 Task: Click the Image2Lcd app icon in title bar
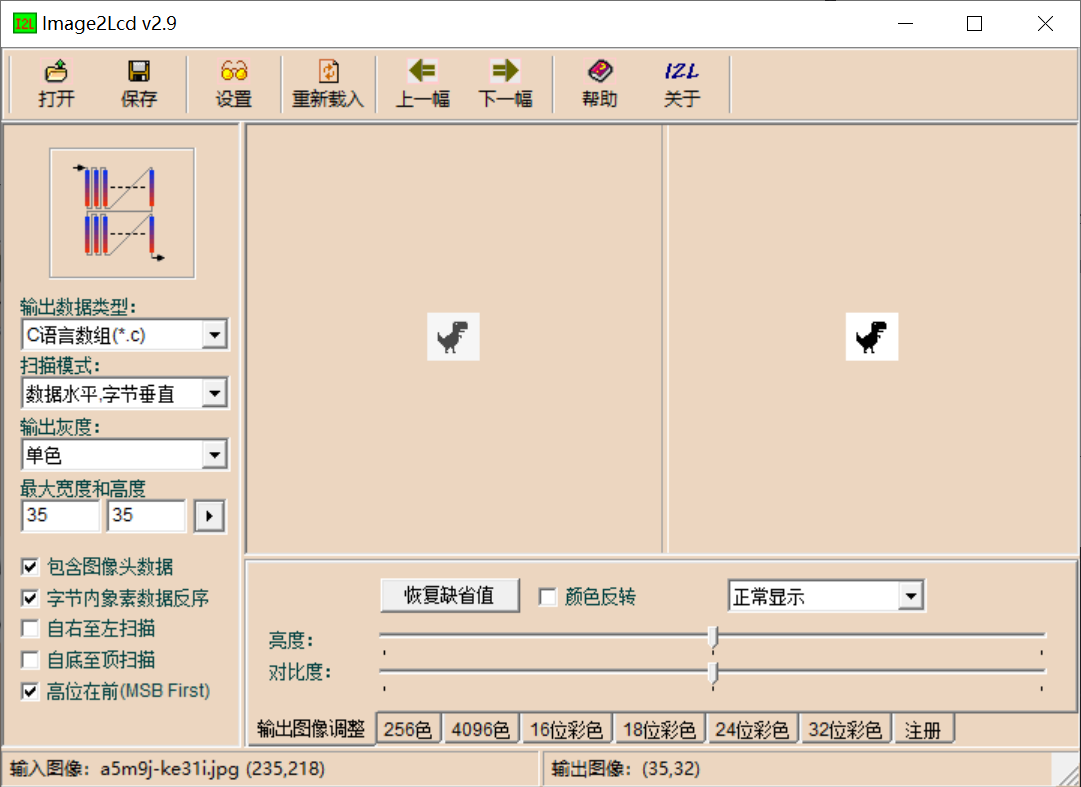(x=24, y=23)
